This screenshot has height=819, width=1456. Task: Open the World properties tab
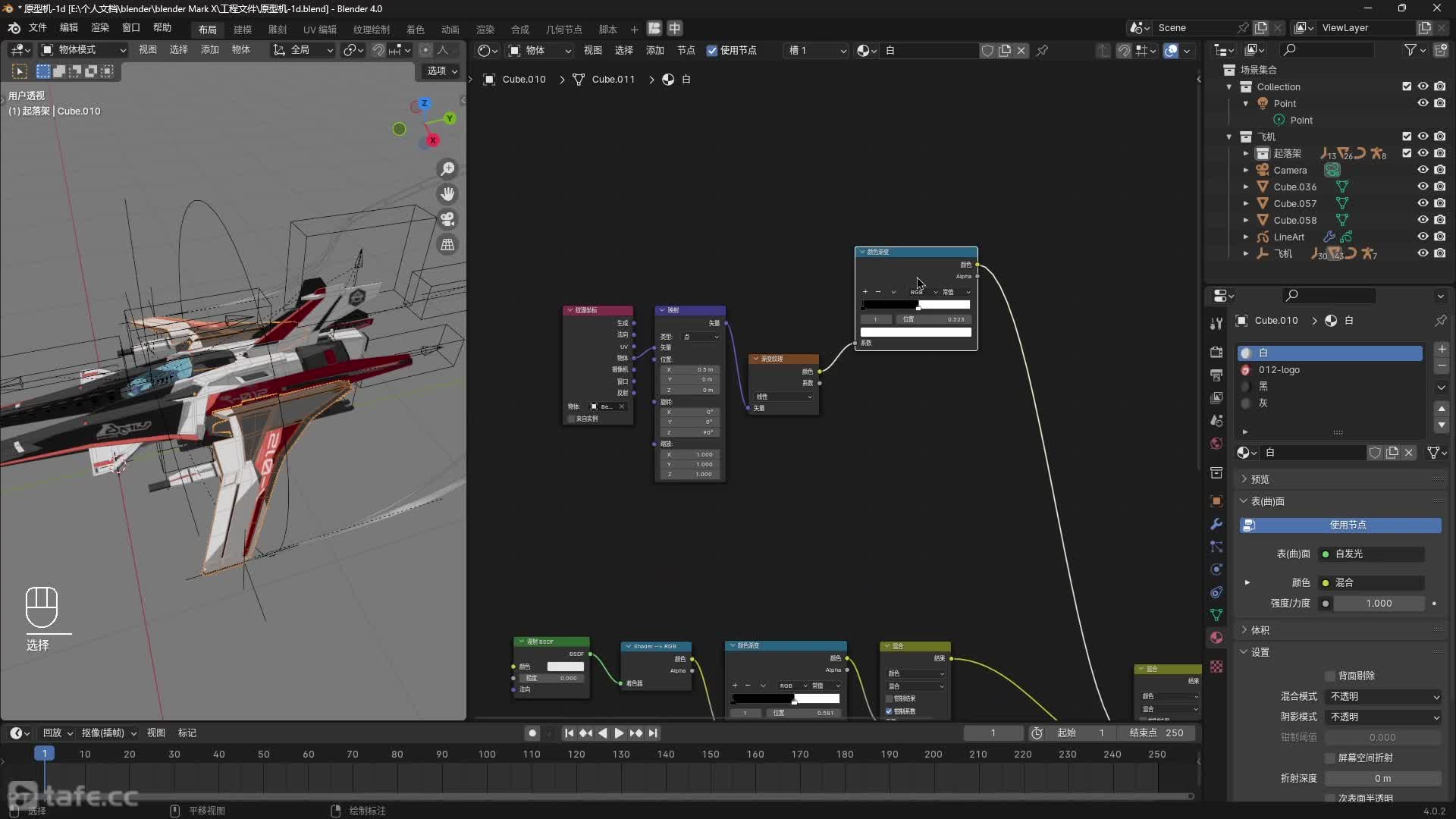click(x=1216, y=443)
